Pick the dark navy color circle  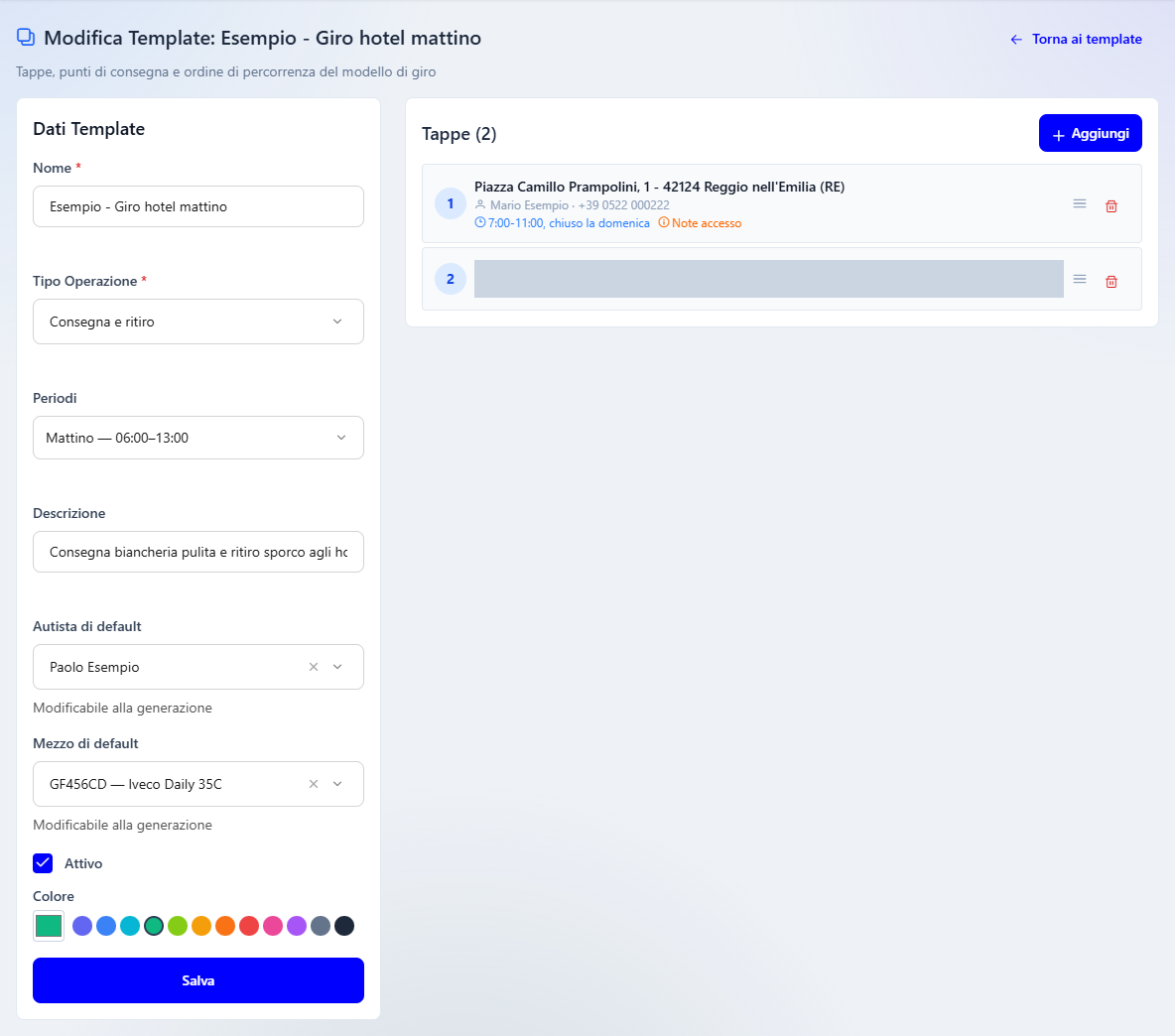(x=344, y=926)
